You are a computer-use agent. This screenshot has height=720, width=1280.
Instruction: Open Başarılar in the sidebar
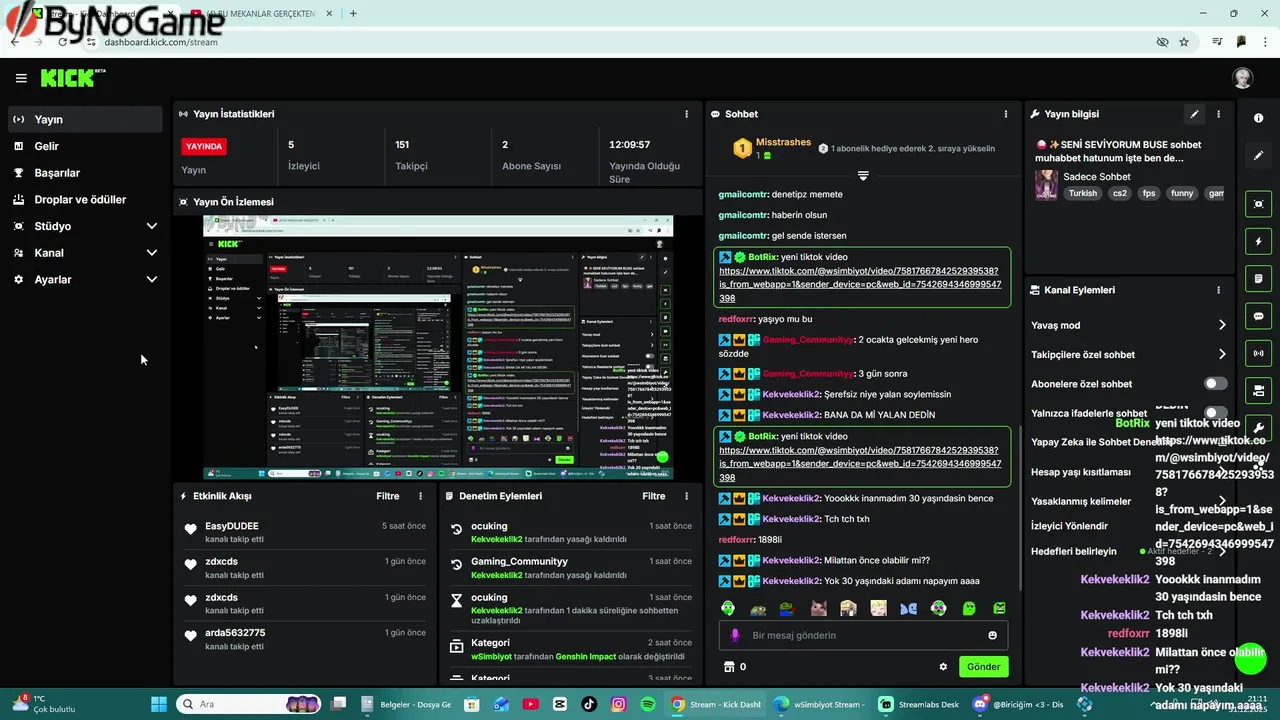(x=85, y=173)
